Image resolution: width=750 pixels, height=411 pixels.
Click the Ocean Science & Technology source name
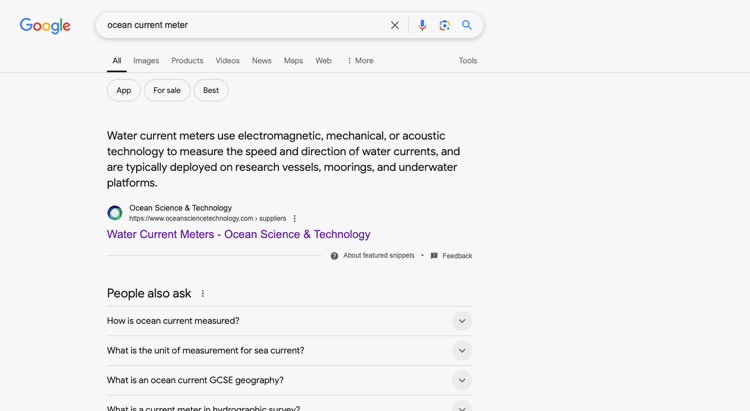tap(180, 208)
